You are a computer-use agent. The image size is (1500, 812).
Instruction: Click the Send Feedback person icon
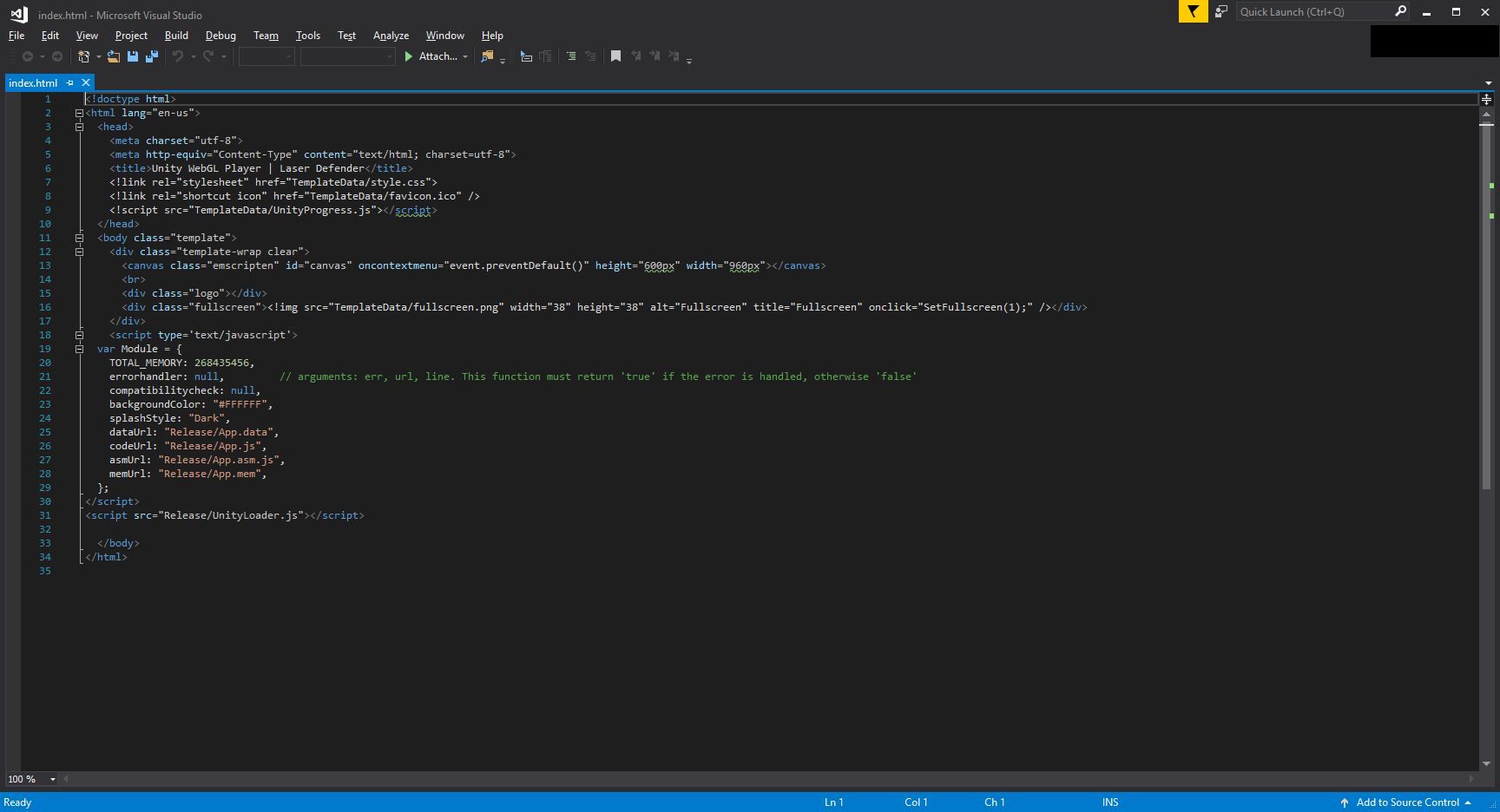pyautogui.click(x=1221, y=12)
